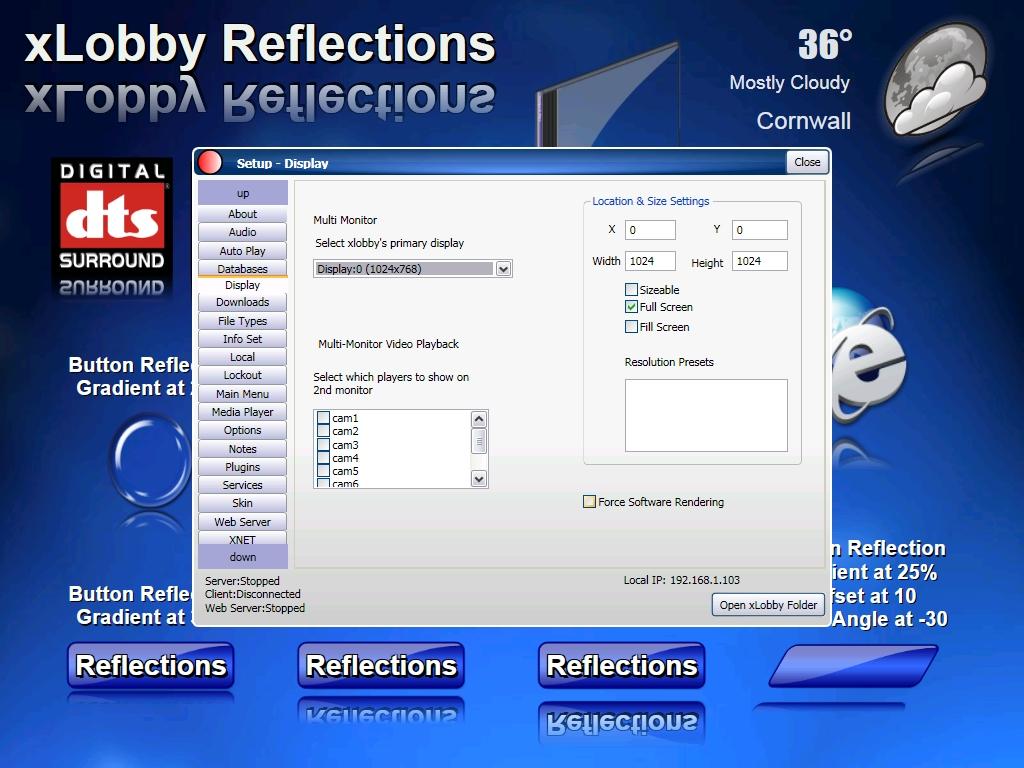1024x768 pixels.
Task: Click the up button in setup sidebar
Action: [242, 193]
